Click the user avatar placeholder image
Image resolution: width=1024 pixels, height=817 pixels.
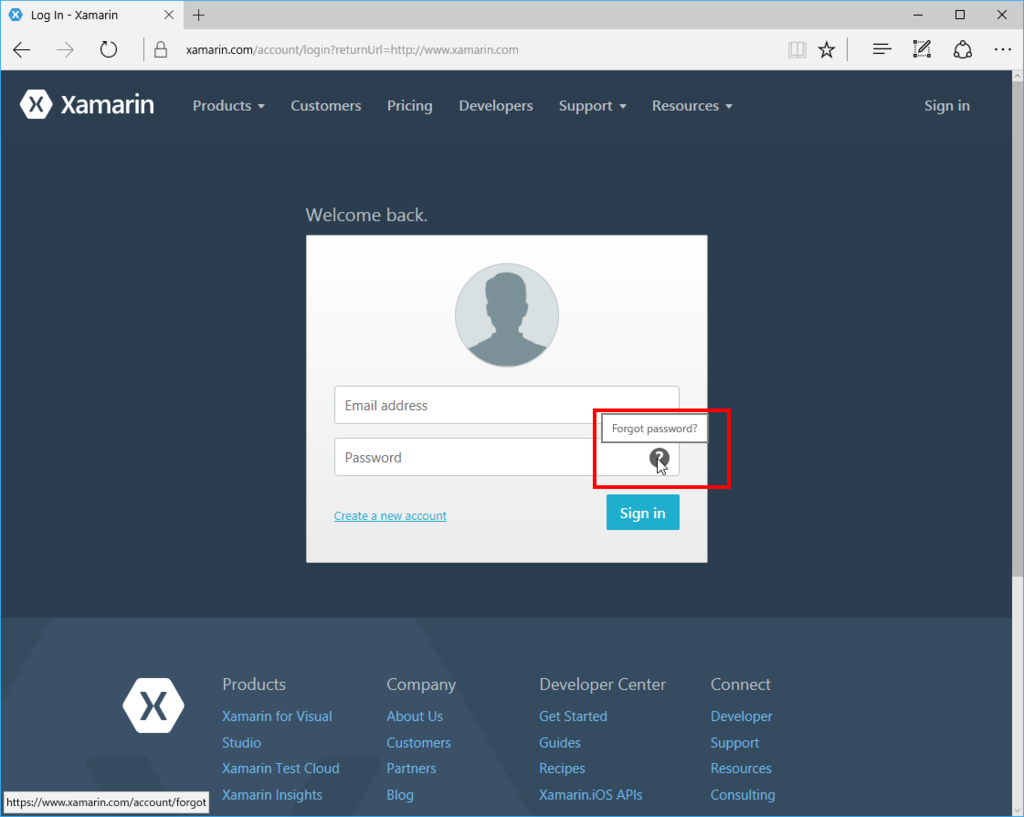pos(507,315)
